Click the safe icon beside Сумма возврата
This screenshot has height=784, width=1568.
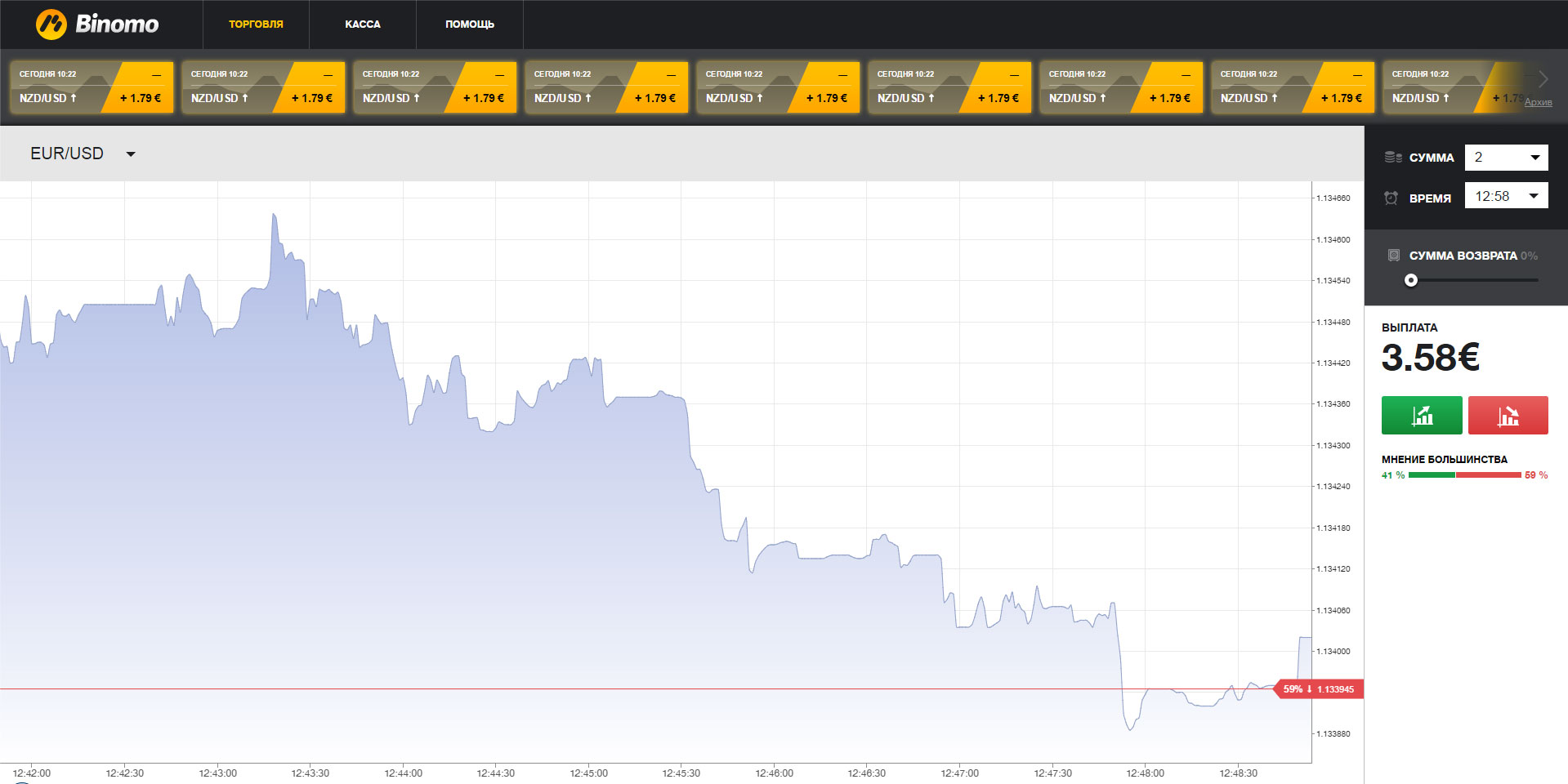pos(1394,256)
